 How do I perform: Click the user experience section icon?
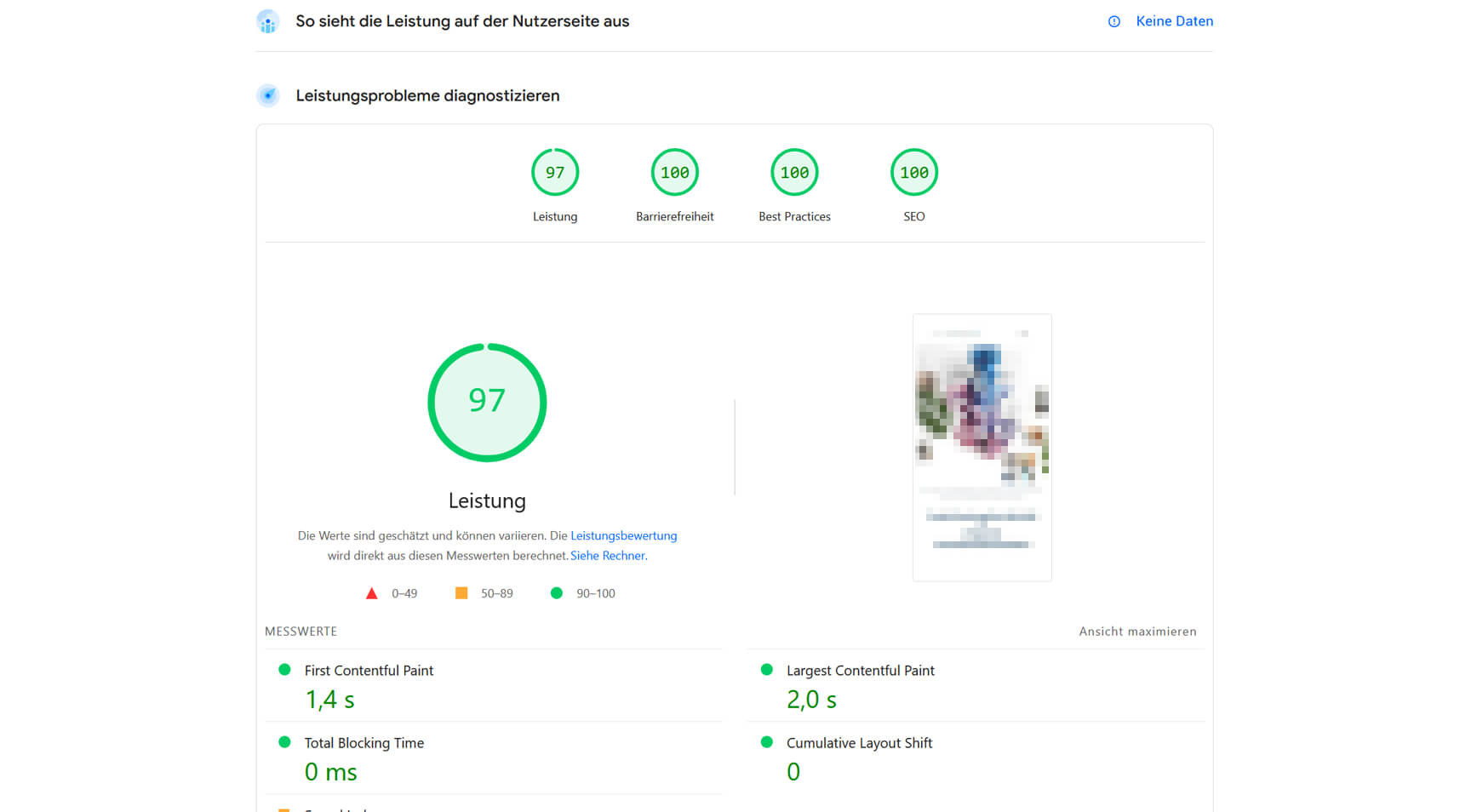tap(268, 22)
